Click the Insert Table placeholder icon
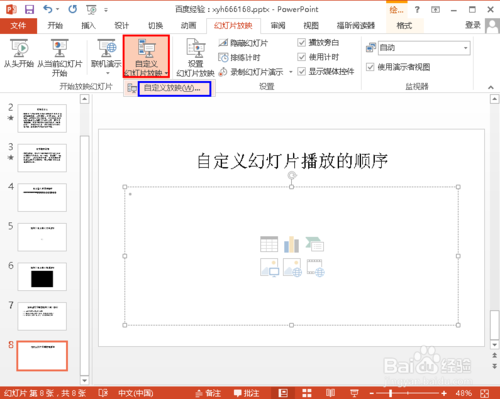This screenshot has height=399, width=500. tap(269, 244)
